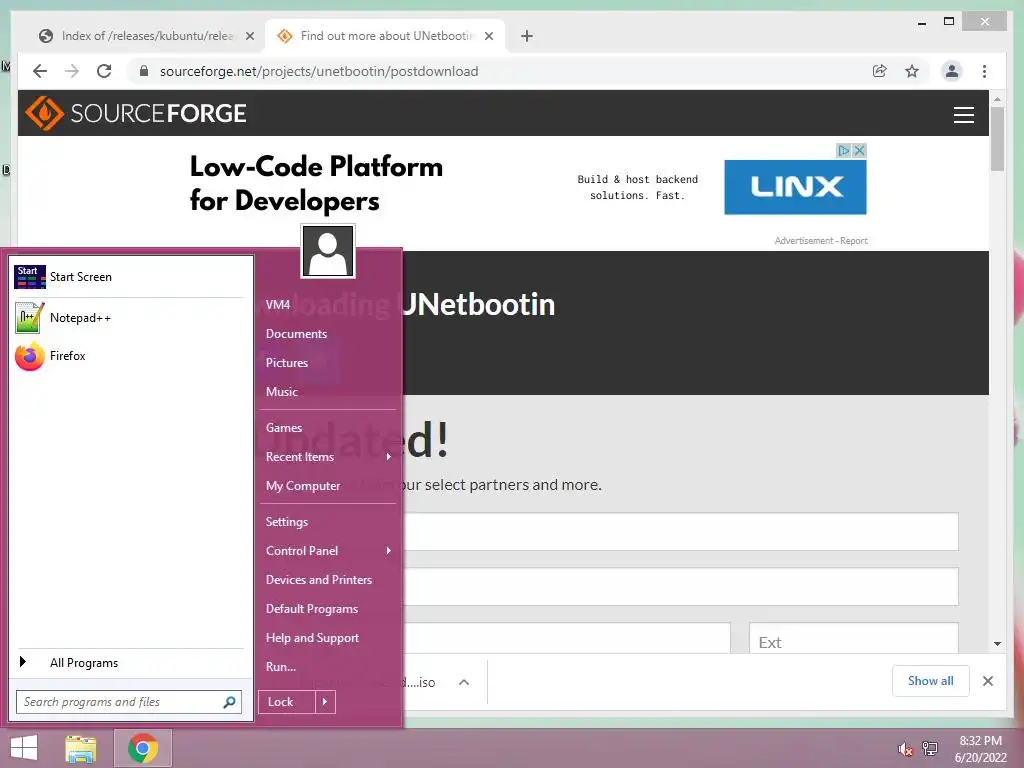1024x768 pixels.
Task: Click the Windows Start button
Action: [x=24, y=748]
